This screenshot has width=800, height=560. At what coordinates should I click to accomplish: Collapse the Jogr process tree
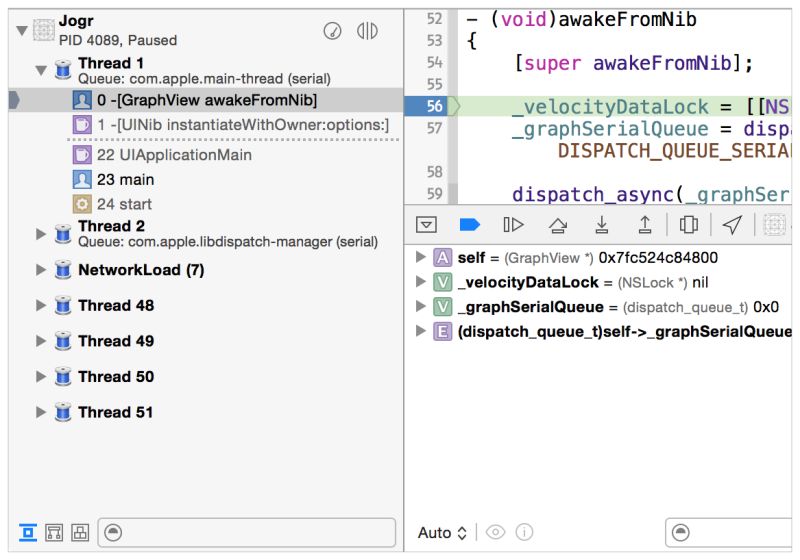pyautogui.click(x=22, y=31)
